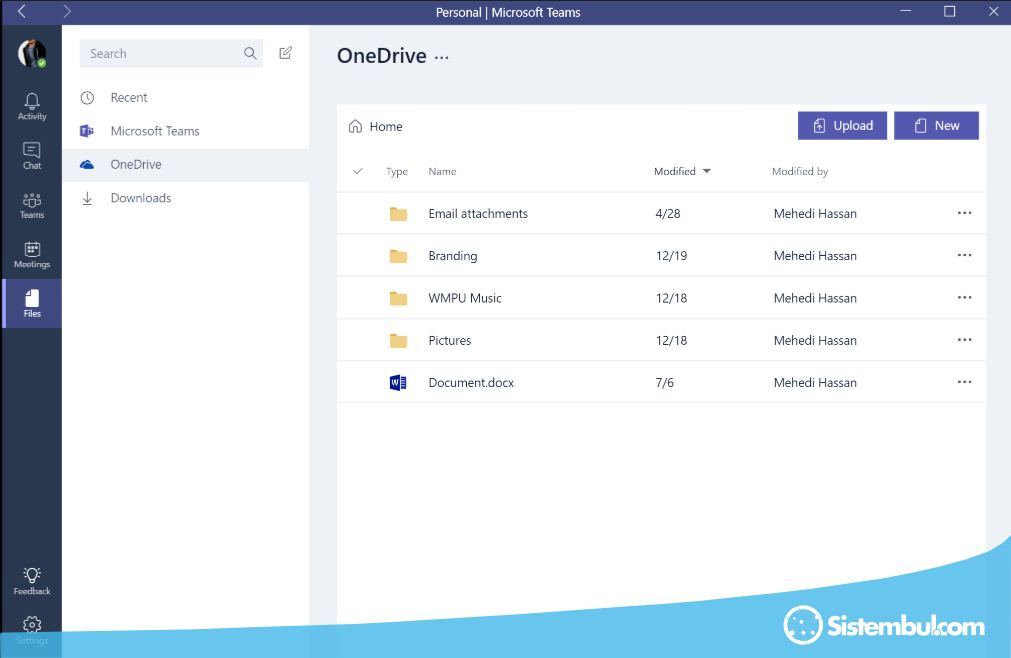The height and width of the screenshot is (658, 1011).
Task: Click the Upload button
Action: click(x=842, y=126)
